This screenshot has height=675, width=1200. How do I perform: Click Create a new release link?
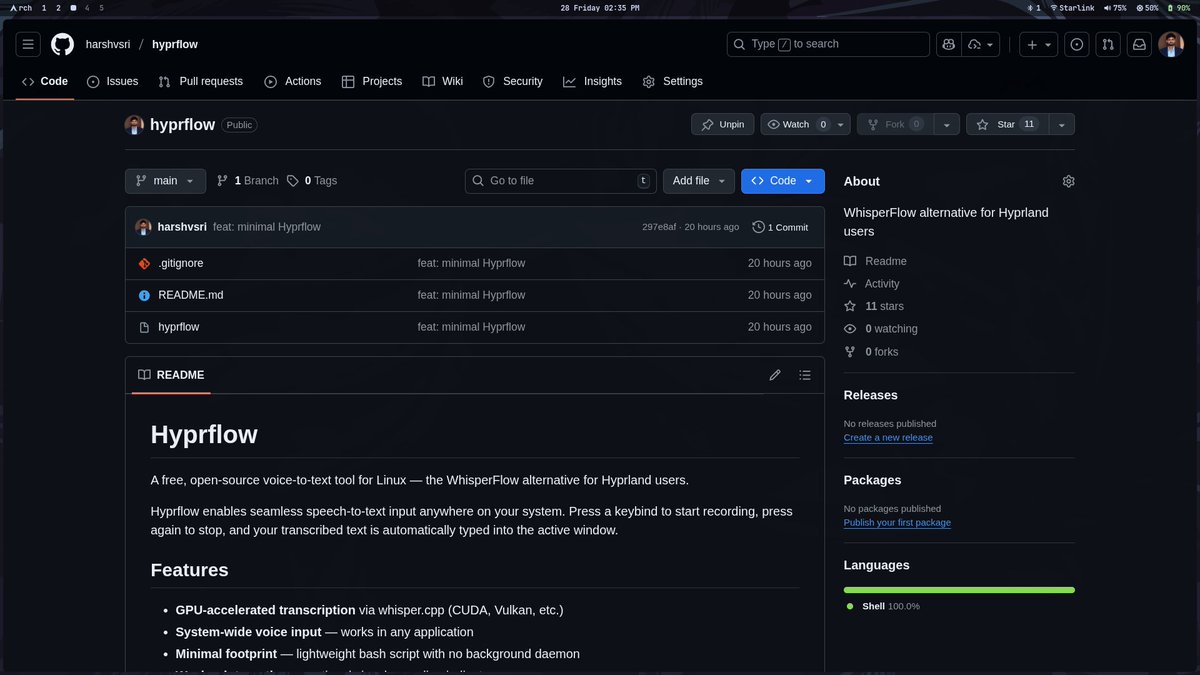(888, 438)
